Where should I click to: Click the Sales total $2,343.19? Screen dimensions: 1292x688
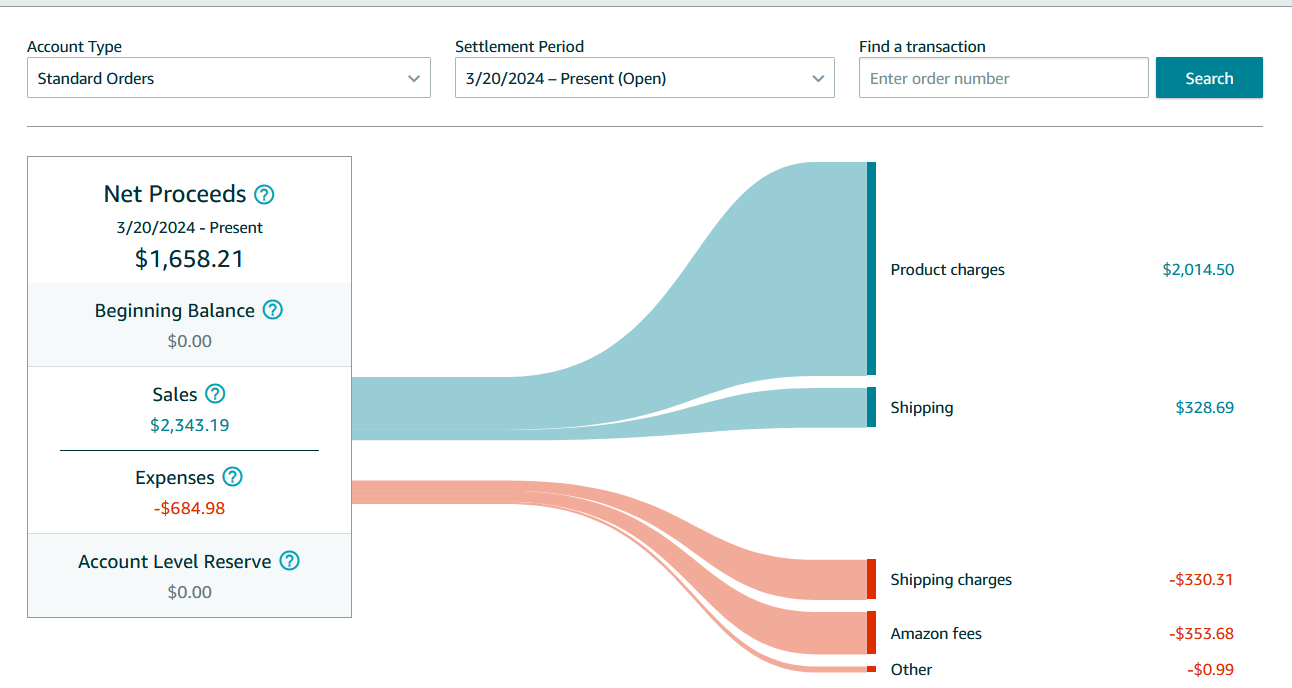point(190,425)
